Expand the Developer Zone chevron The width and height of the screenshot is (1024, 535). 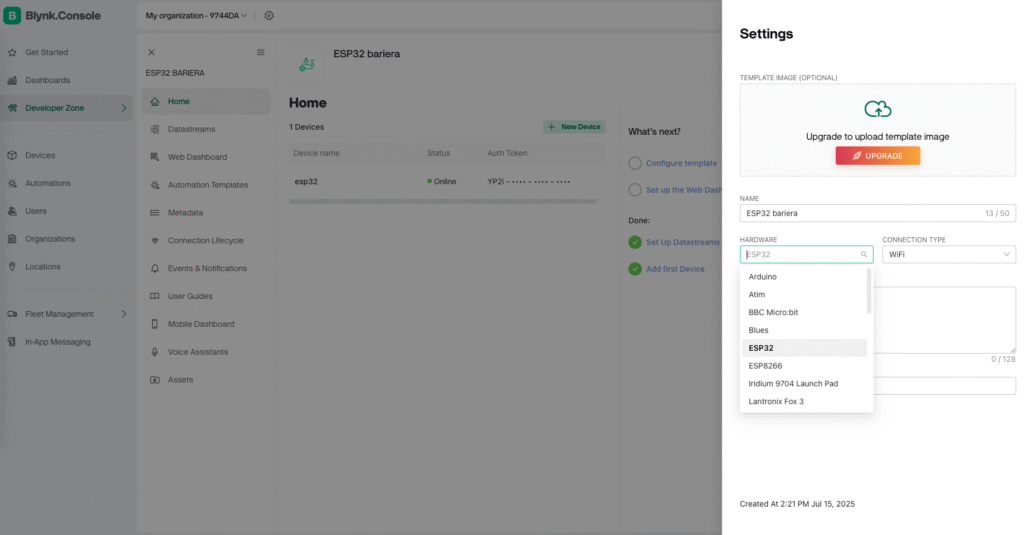(x=124, y=108)
